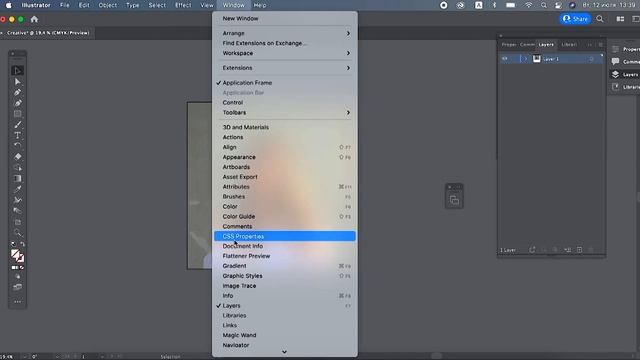Delete selection trash icon in Layers panel

pos(591,249)
